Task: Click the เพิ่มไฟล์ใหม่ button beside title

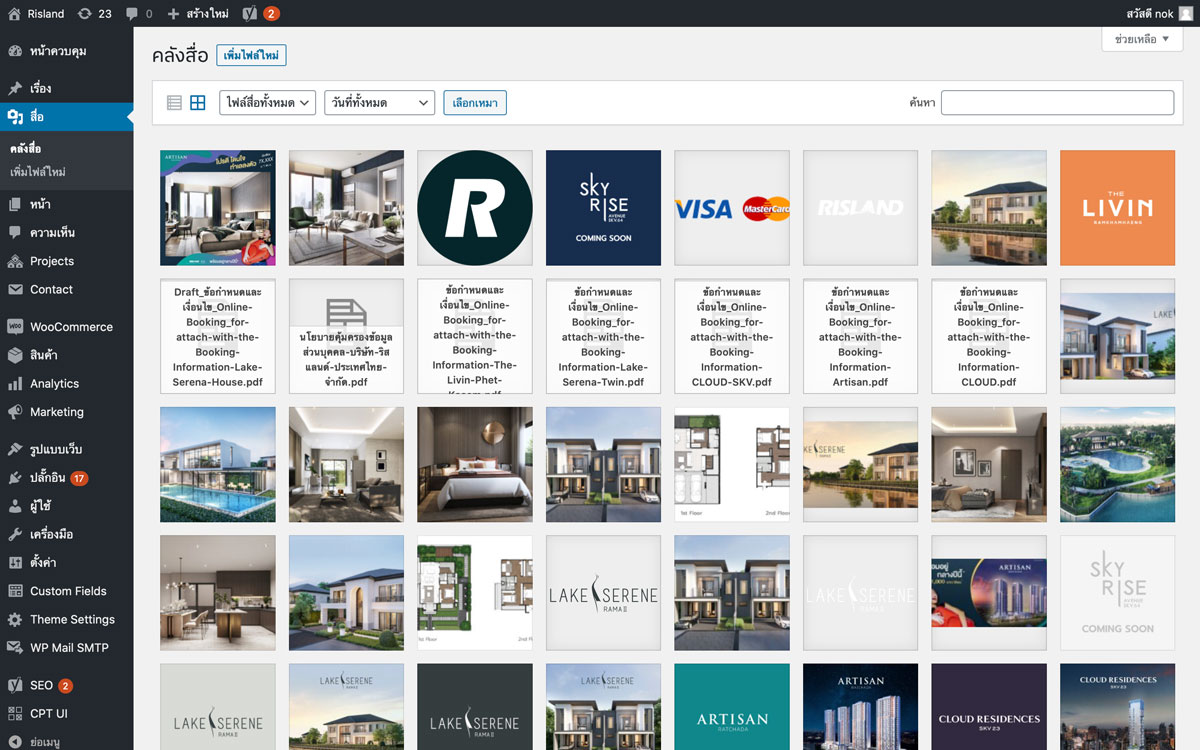Action: pyautogui.click(x=251, y=55)
